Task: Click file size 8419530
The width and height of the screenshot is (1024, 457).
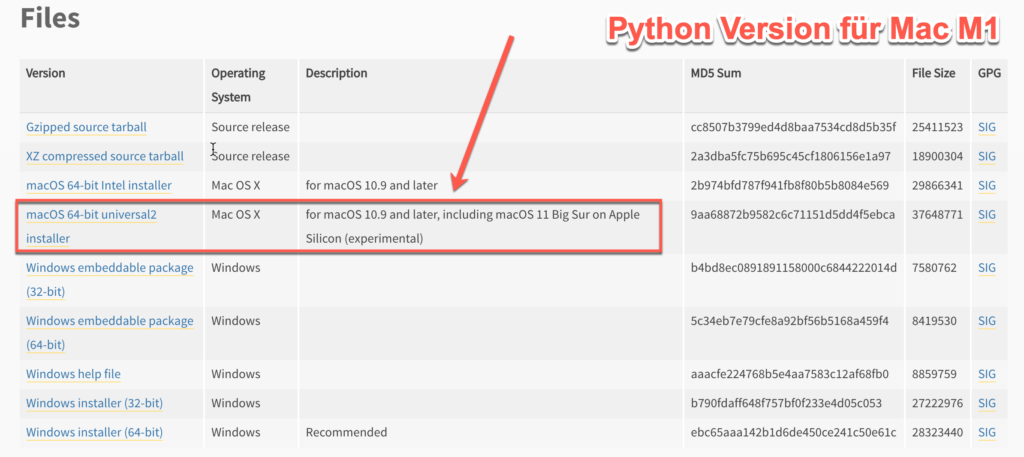Action: tap(934, 321)
